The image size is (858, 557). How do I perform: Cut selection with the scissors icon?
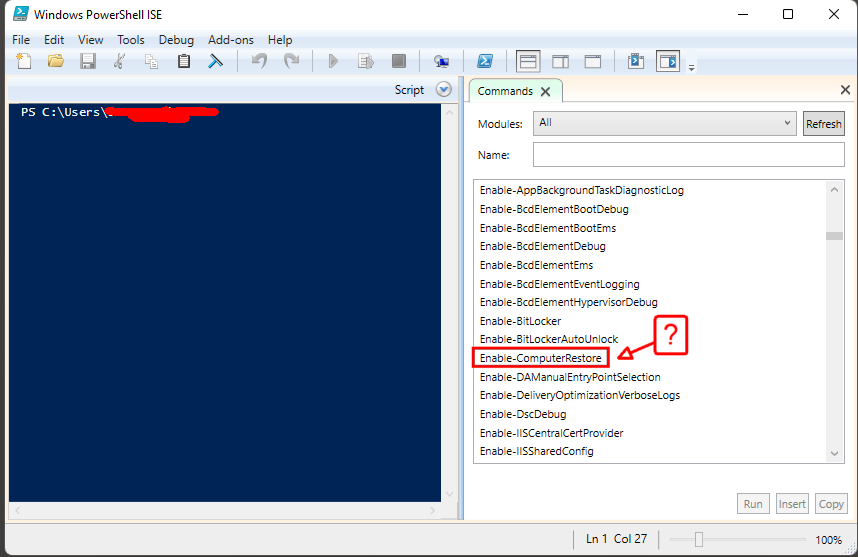119,61
